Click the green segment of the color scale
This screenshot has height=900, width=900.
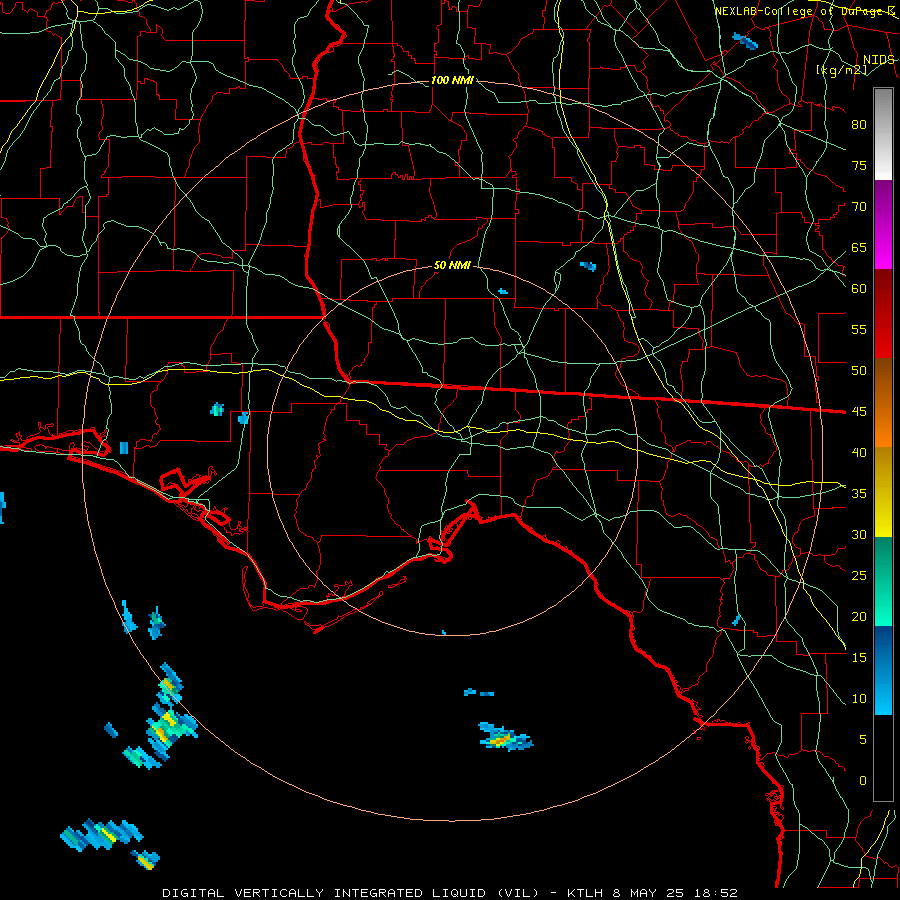(883, 581)
